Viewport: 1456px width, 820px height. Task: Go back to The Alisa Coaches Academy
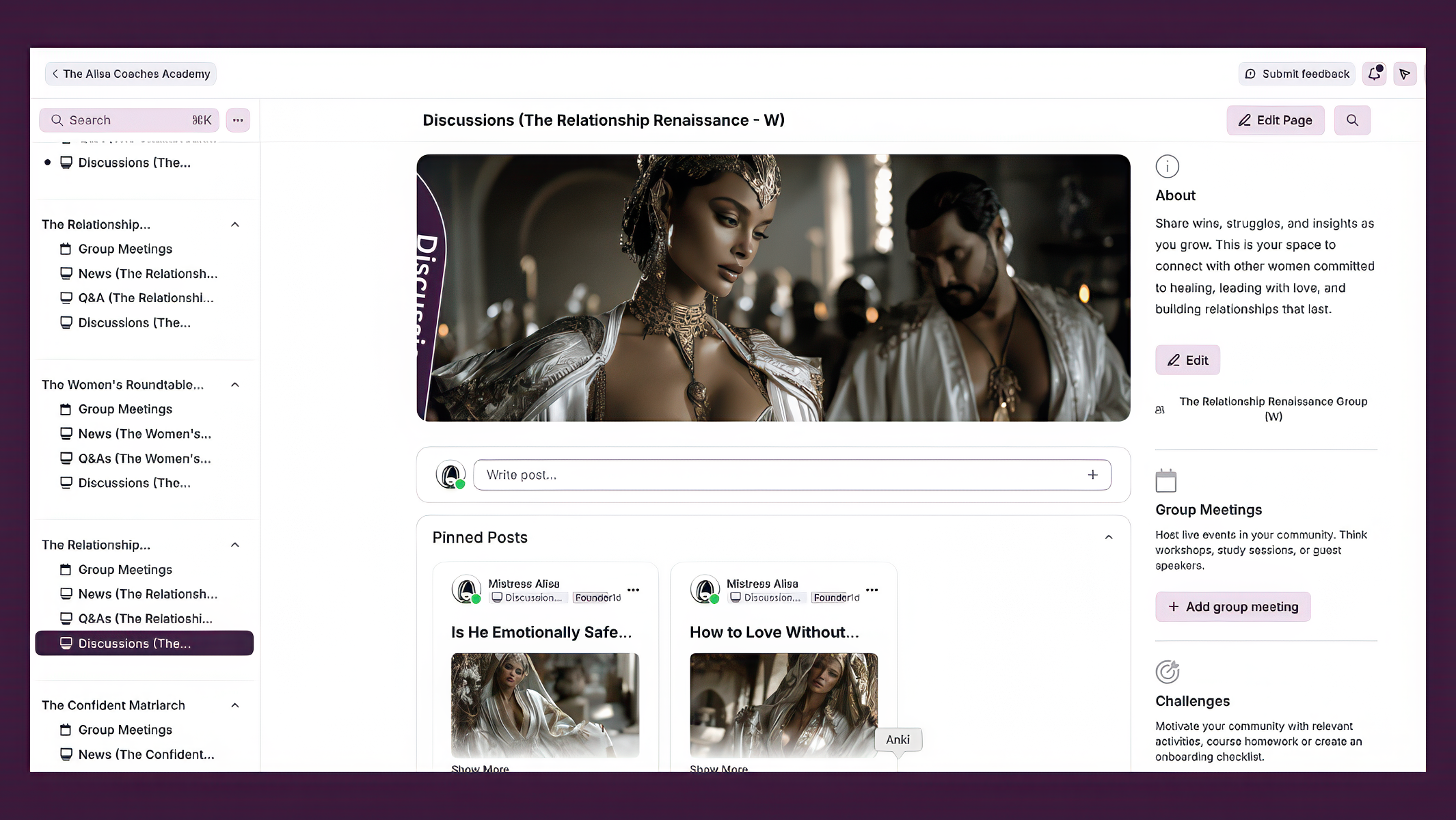tap(131, 74)
